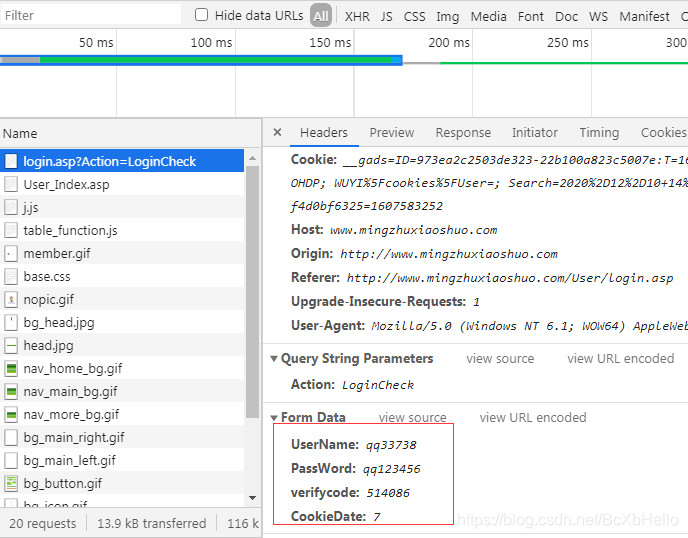
Task: Filter requests by WS
Action: coord(598,17)
